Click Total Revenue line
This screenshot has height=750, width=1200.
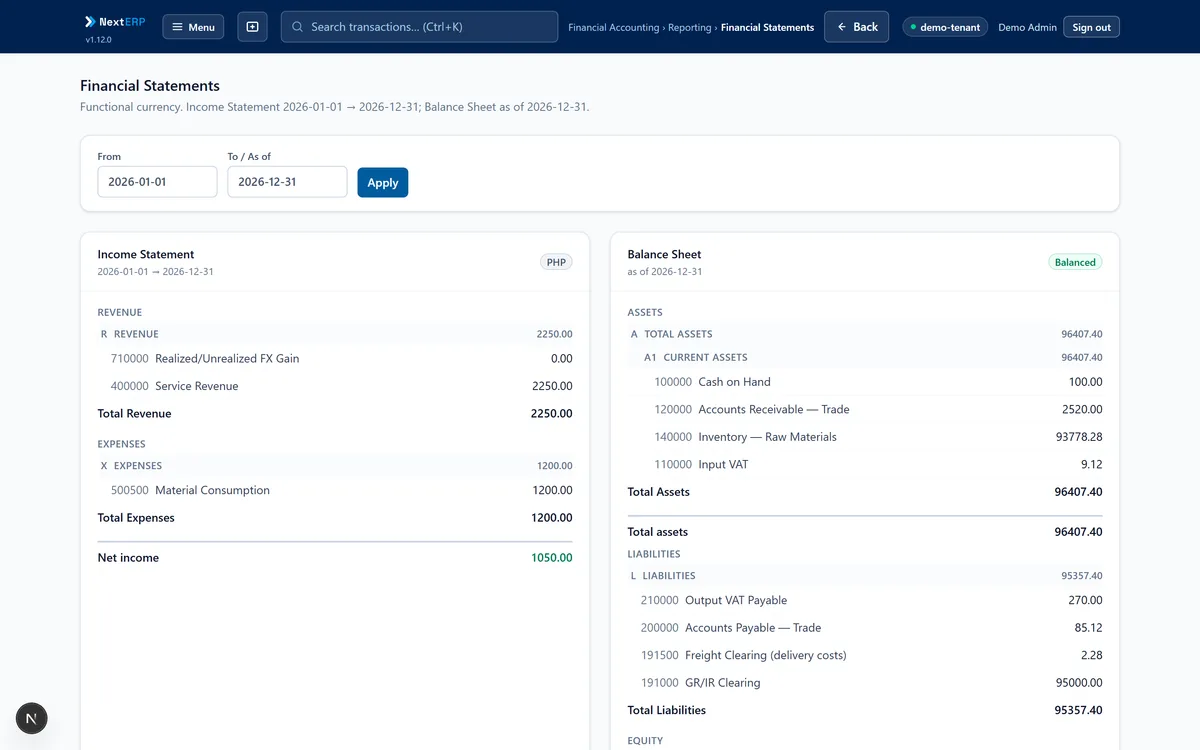tap(335, 413)
